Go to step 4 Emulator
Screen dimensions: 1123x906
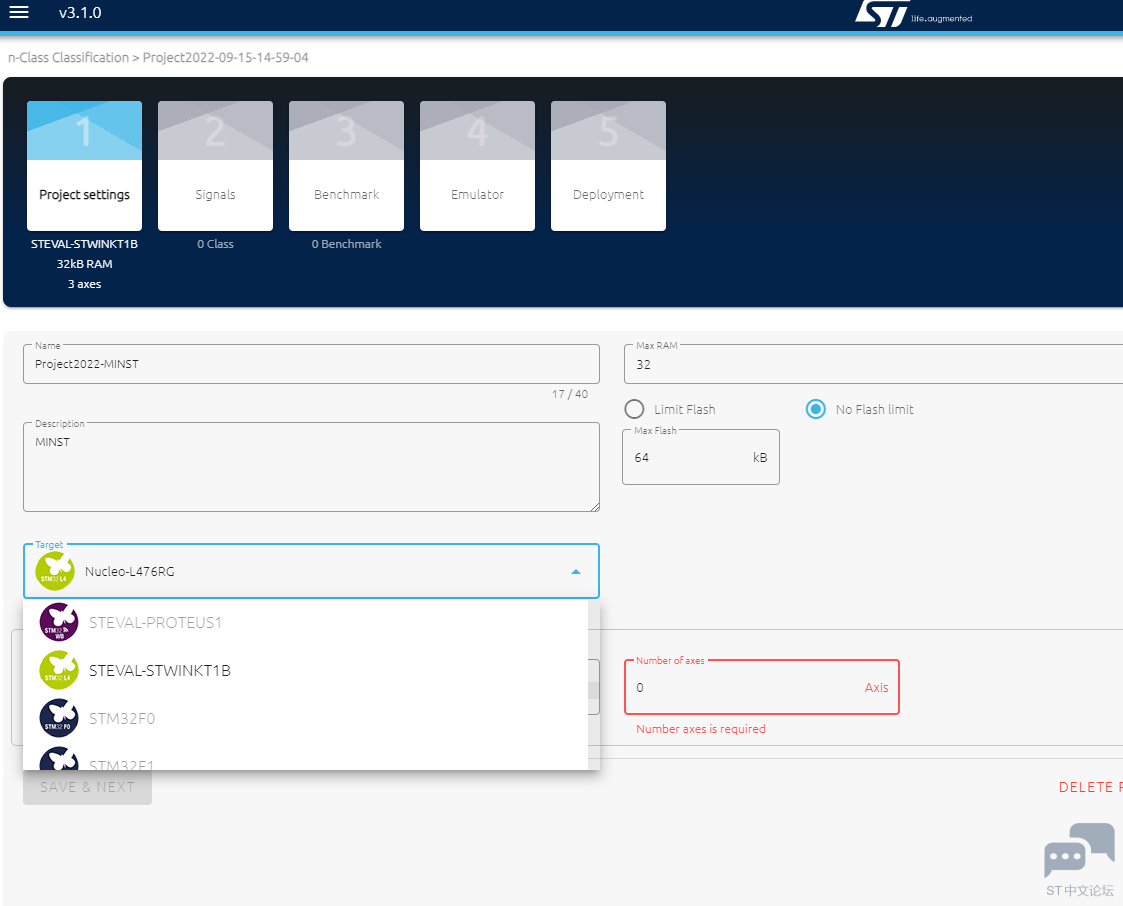(478, 166)
